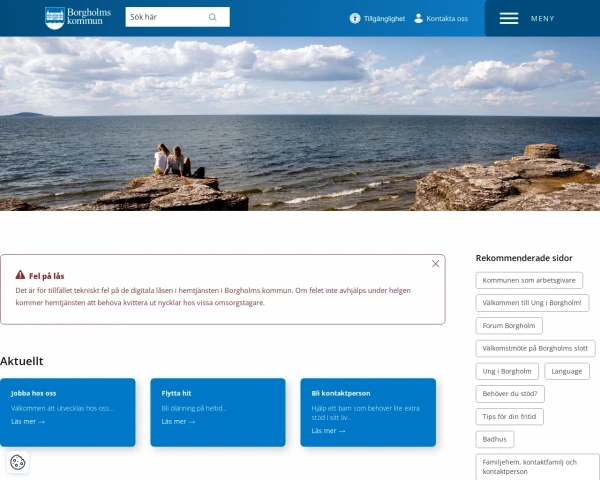Open the Flytta hit card
Screen dimensions: 600x480
(x=218, y=412)
